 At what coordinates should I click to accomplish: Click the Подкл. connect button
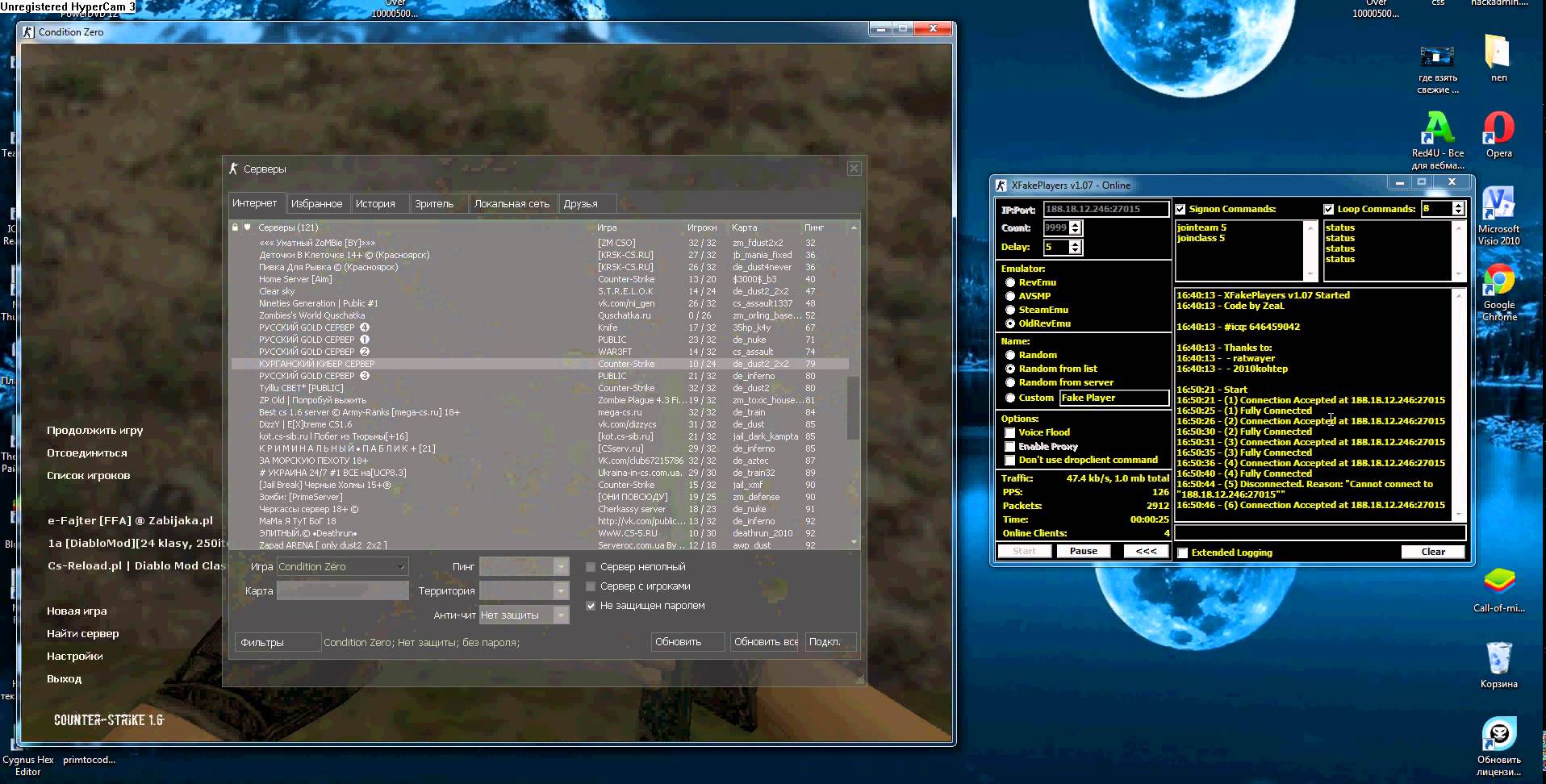coord(830,642)
